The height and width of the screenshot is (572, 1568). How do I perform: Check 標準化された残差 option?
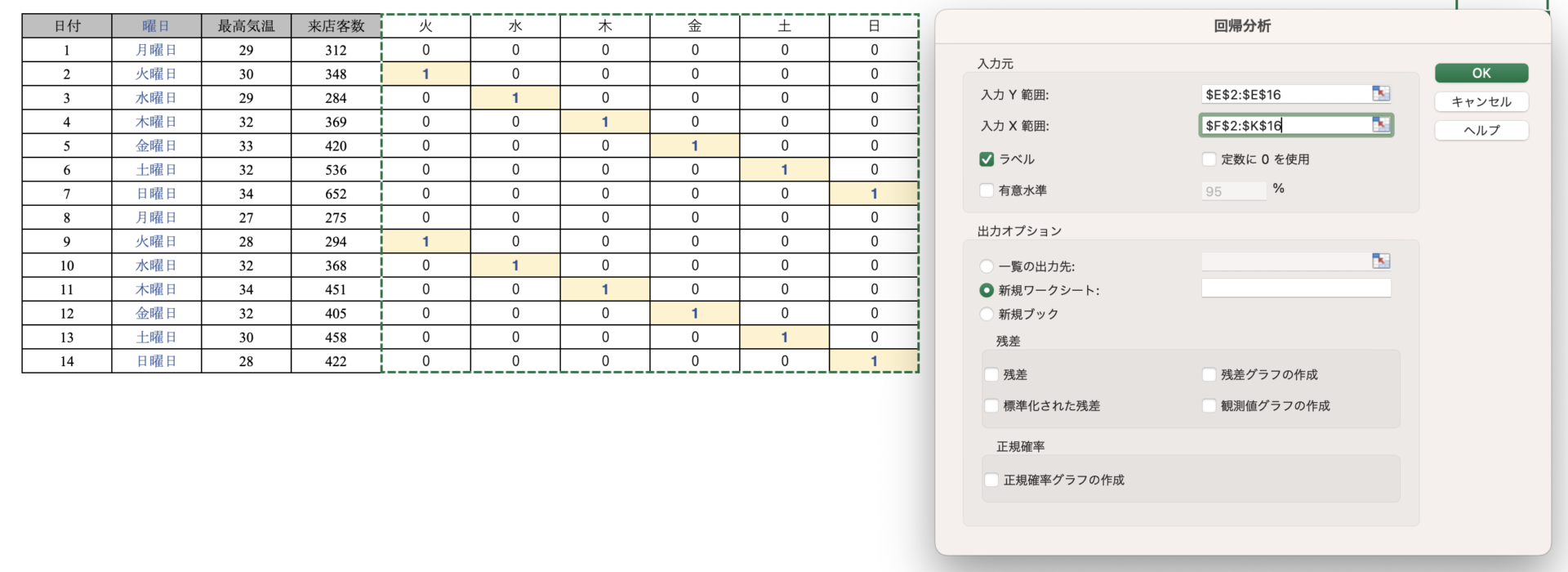tap(991, 406)
